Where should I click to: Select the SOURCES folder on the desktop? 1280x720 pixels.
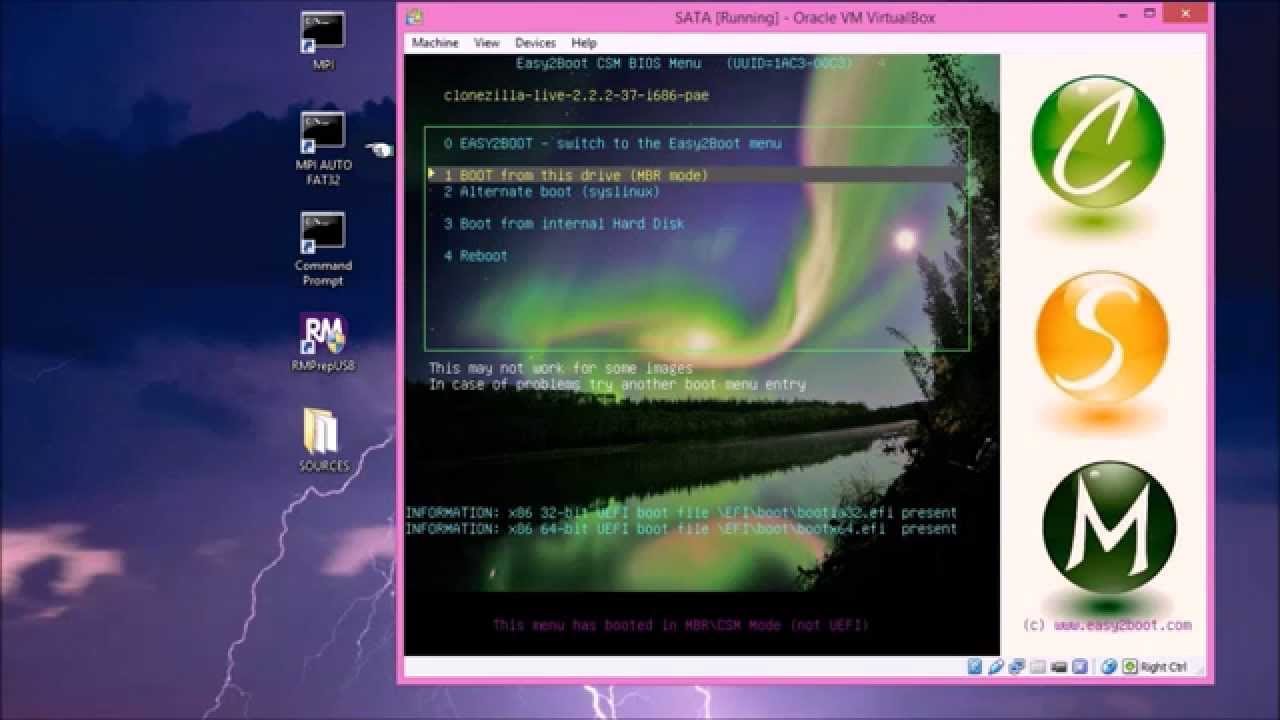pyautogui.click(x=323, y=439)
